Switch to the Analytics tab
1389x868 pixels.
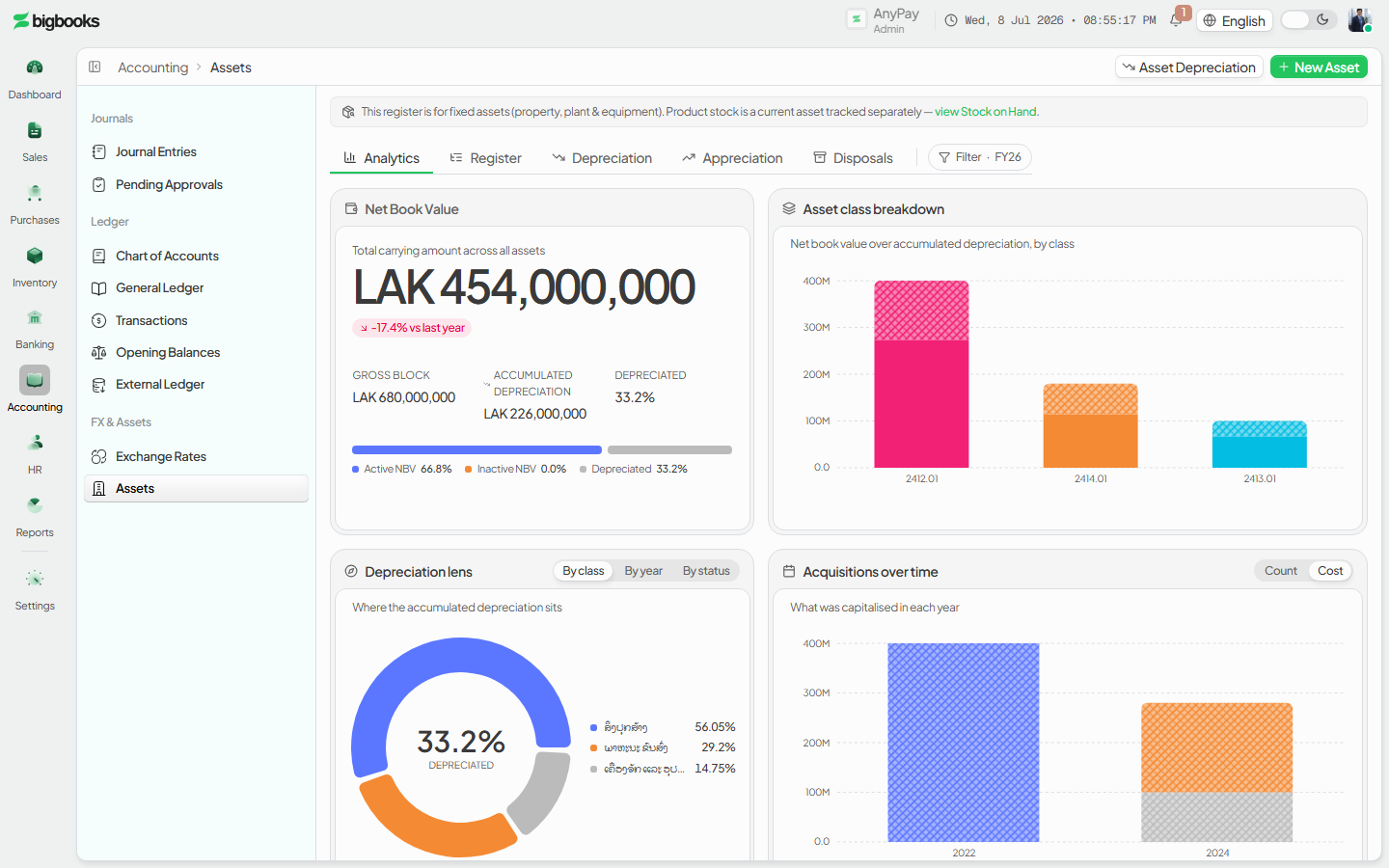pos(382,158)
